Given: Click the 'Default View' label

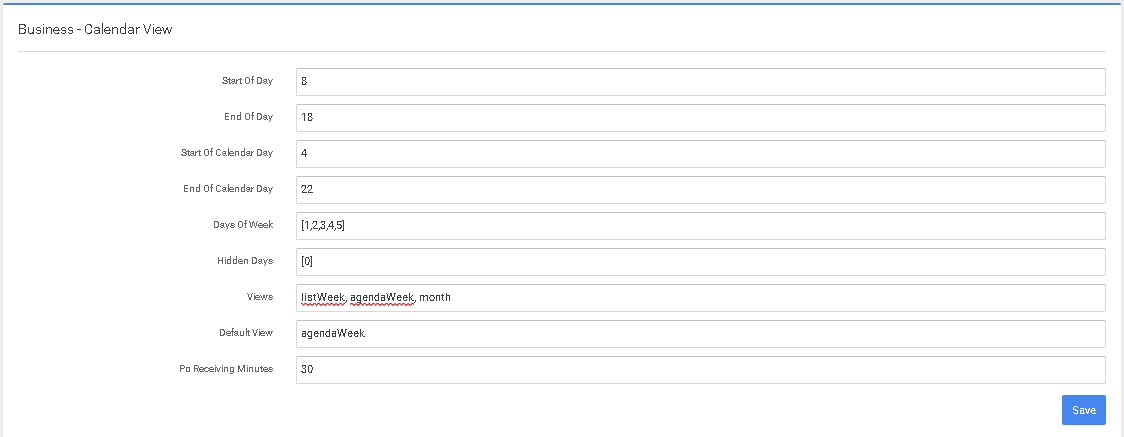Looking at the screenshot, I should 246,333.
